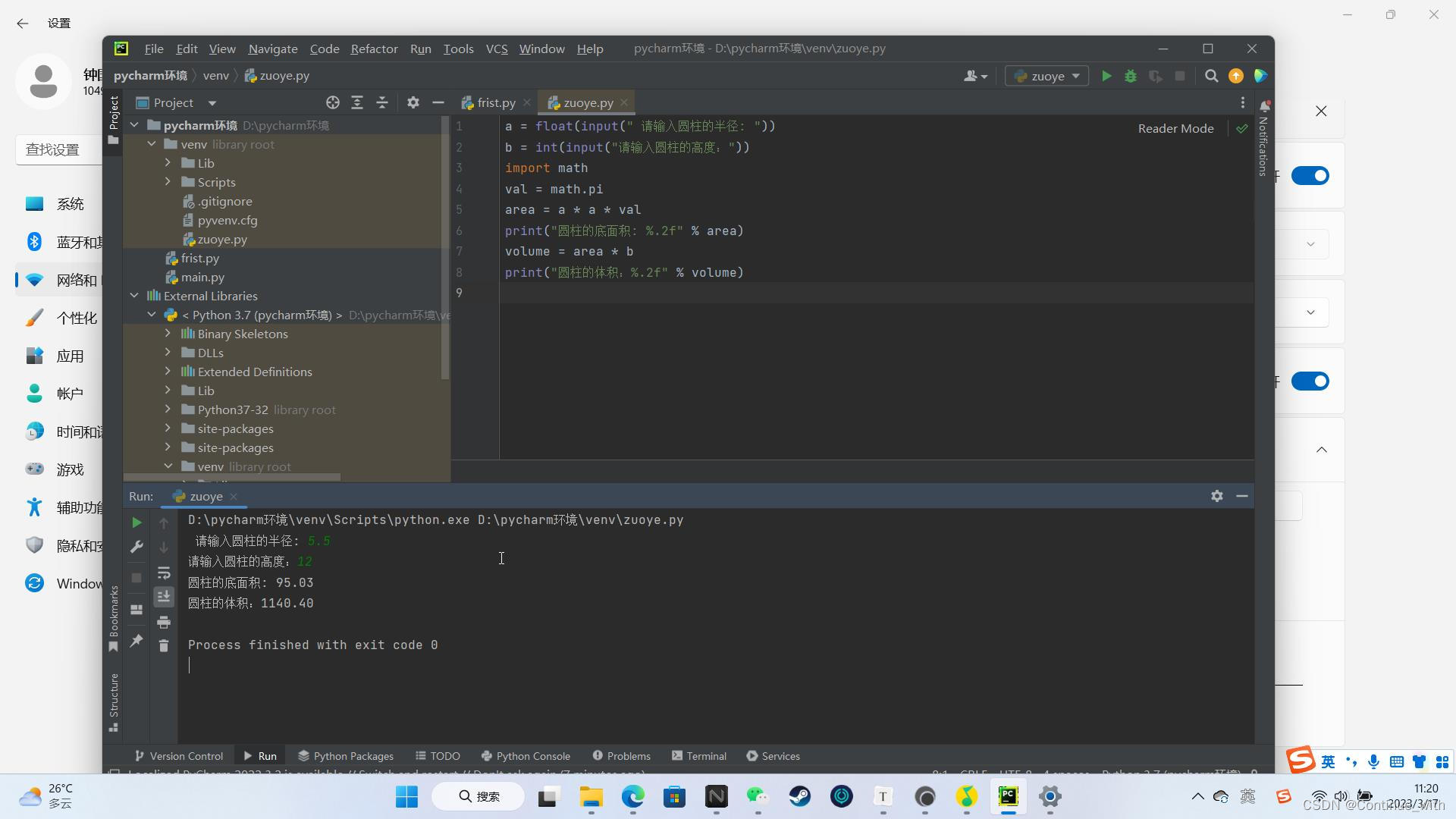Click the Debug bug icon
The image size is (1456, 819).
coord(1131,76)
